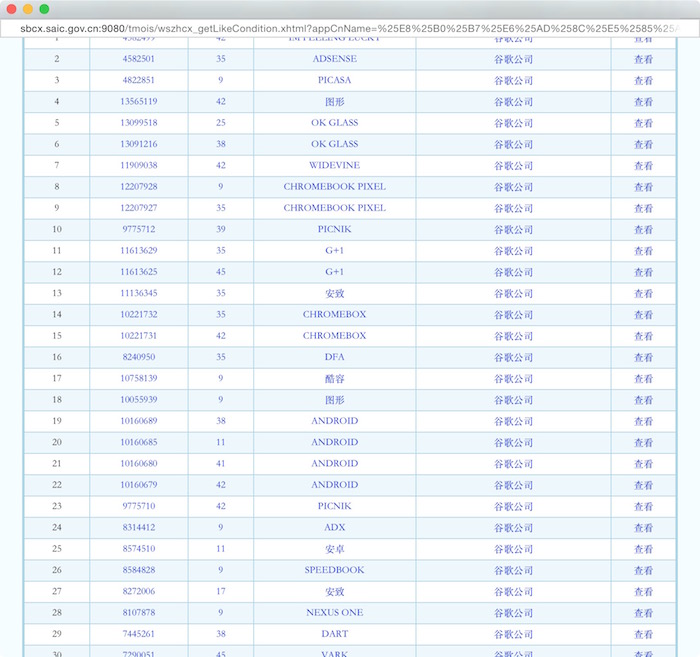Open registration number 13565119

click(x=138, y=101)
